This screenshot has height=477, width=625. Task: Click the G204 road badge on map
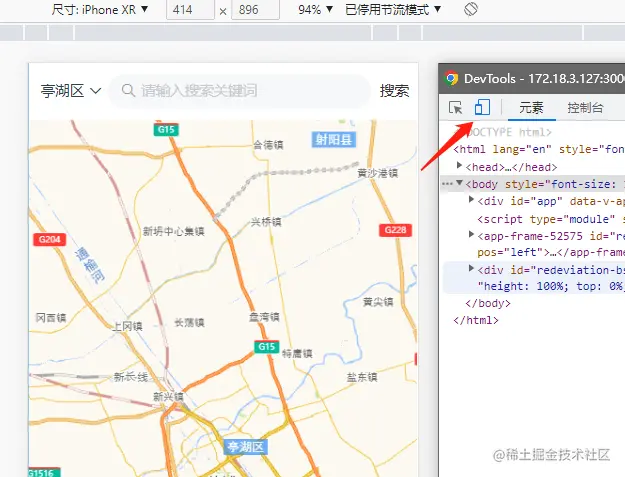pyautogui.click(x=49, y=239)
